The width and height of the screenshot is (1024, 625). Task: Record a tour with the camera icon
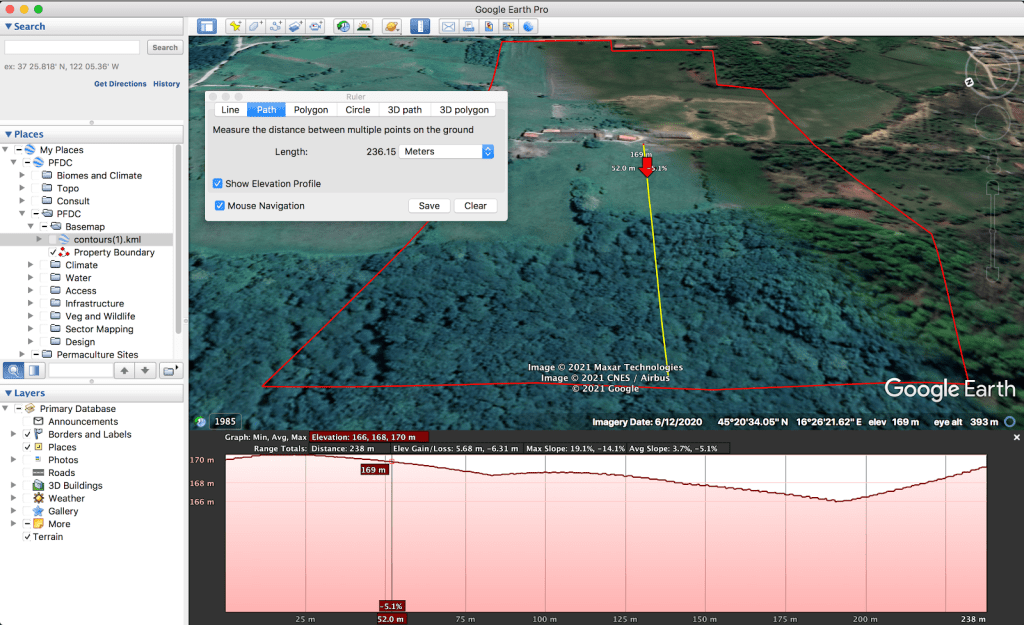[316, 26]
